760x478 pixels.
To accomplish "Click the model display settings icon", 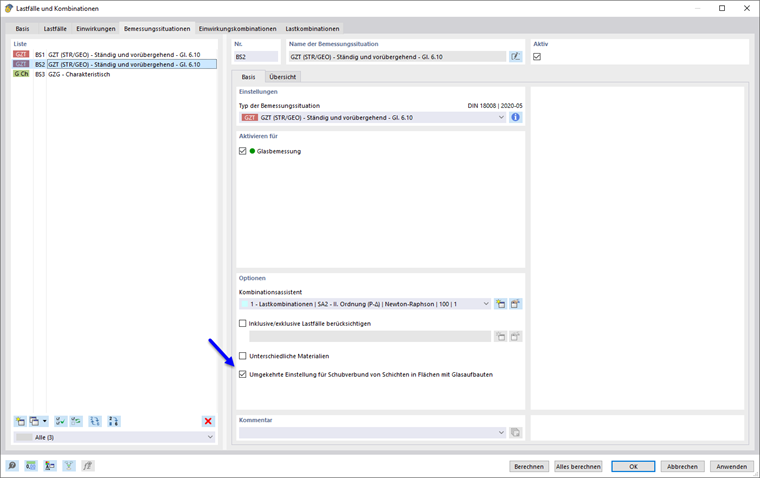I will tap(49, 466).
